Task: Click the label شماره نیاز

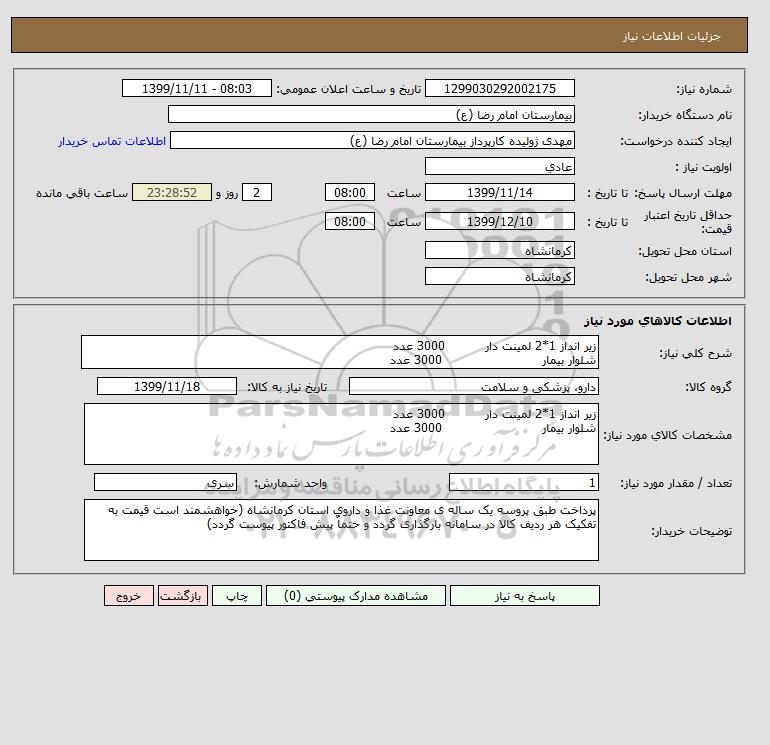Action: point(704,89)
